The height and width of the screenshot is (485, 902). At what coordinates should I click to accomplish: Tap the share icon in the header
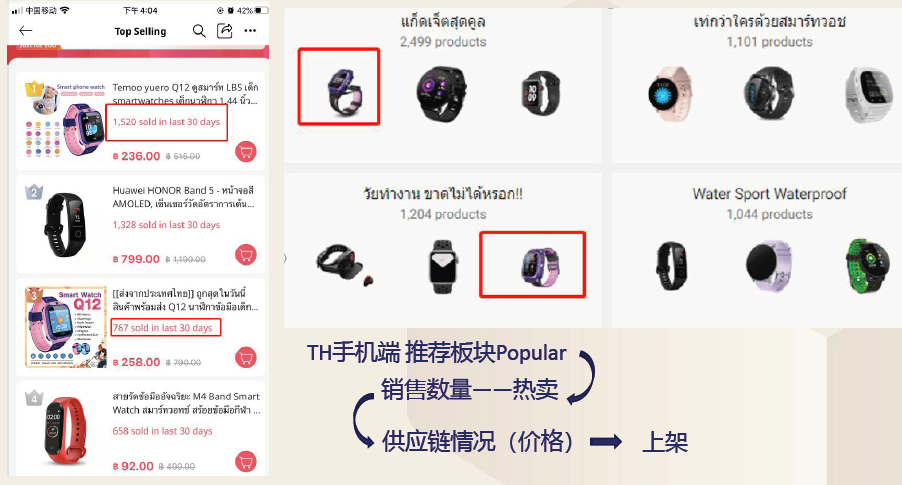[x=224, y=30]
